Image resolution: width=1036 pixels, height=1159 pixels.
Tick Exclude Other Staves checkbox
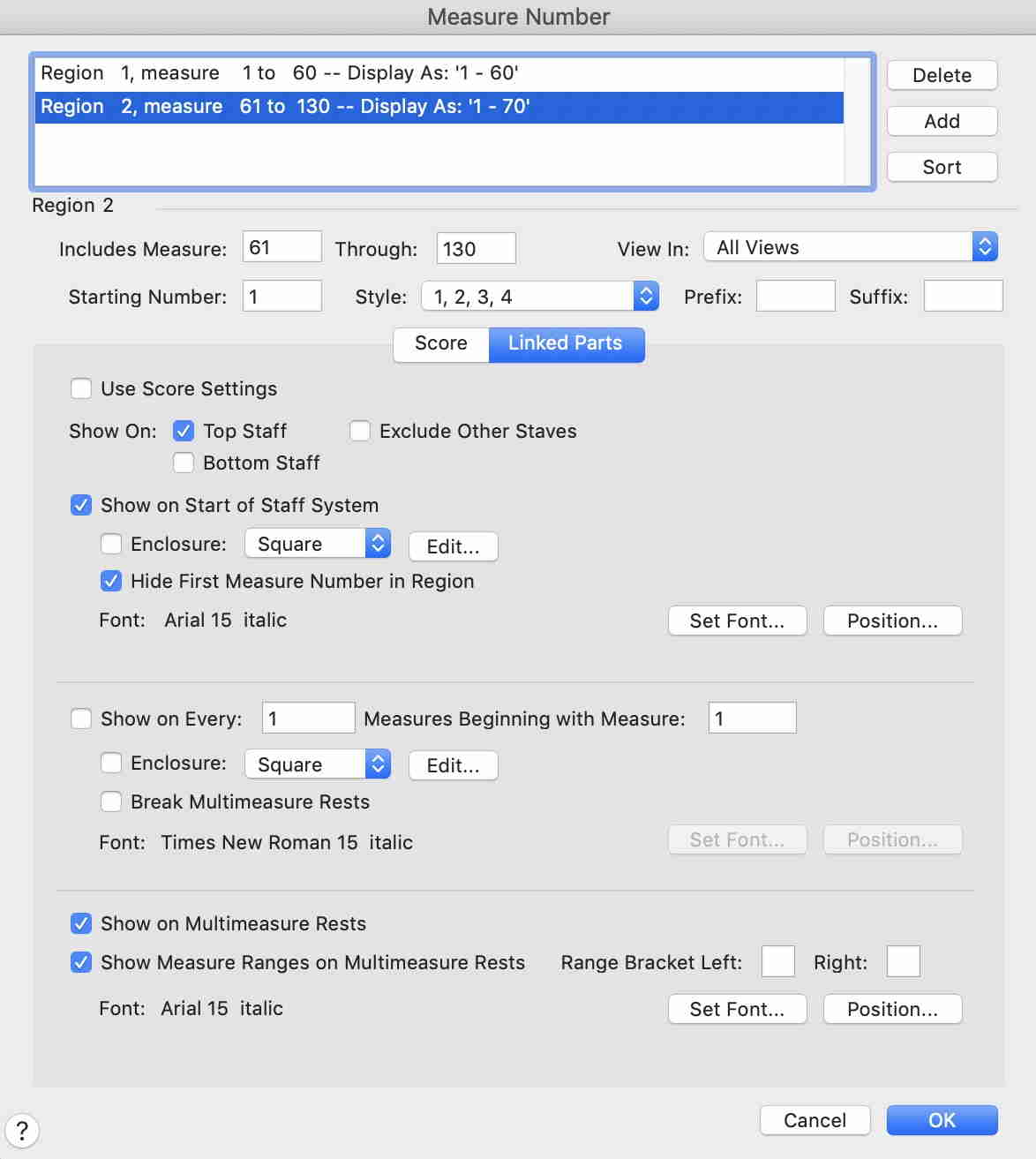360,431
